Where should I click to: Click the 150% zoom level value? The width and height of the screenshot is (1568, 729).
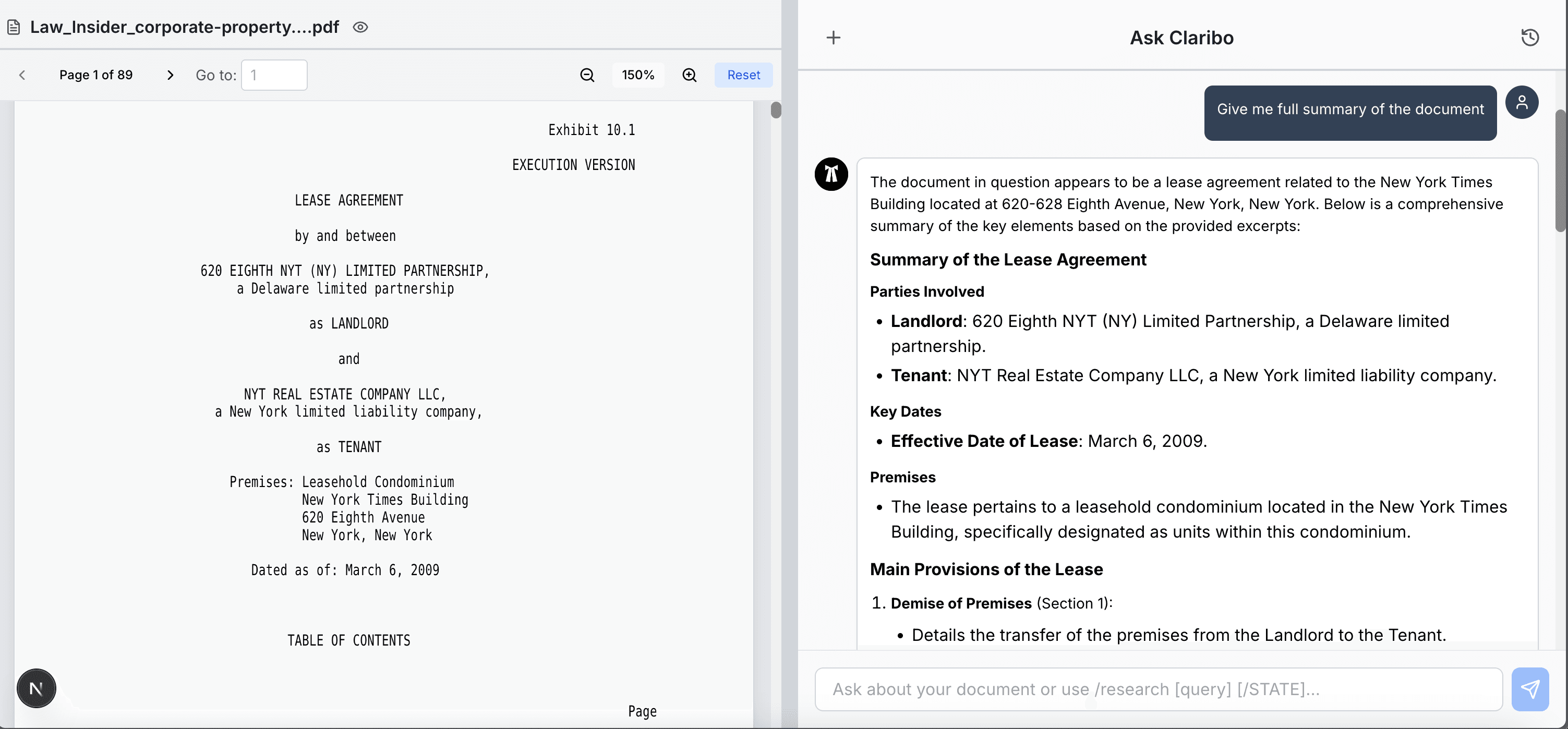(638, 75)
